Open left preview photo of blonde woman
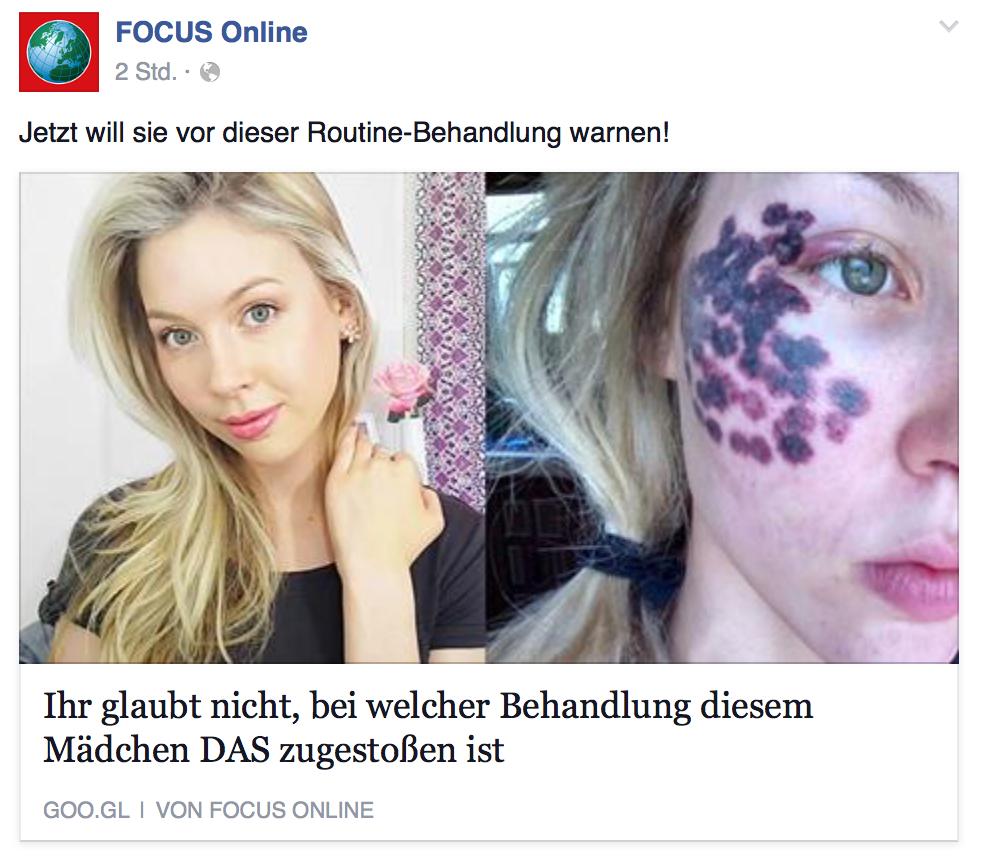The width and height of the screenshot is (982, 850). [252, 418]
